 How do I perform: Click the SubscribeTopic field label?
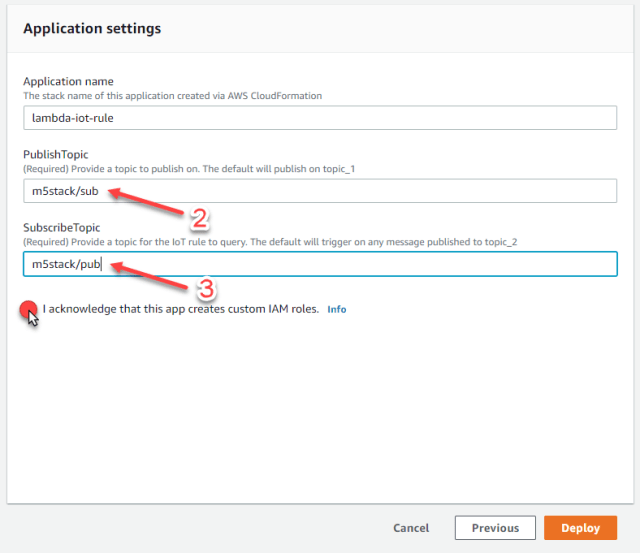pyautogui.click(x=63, y=227)
